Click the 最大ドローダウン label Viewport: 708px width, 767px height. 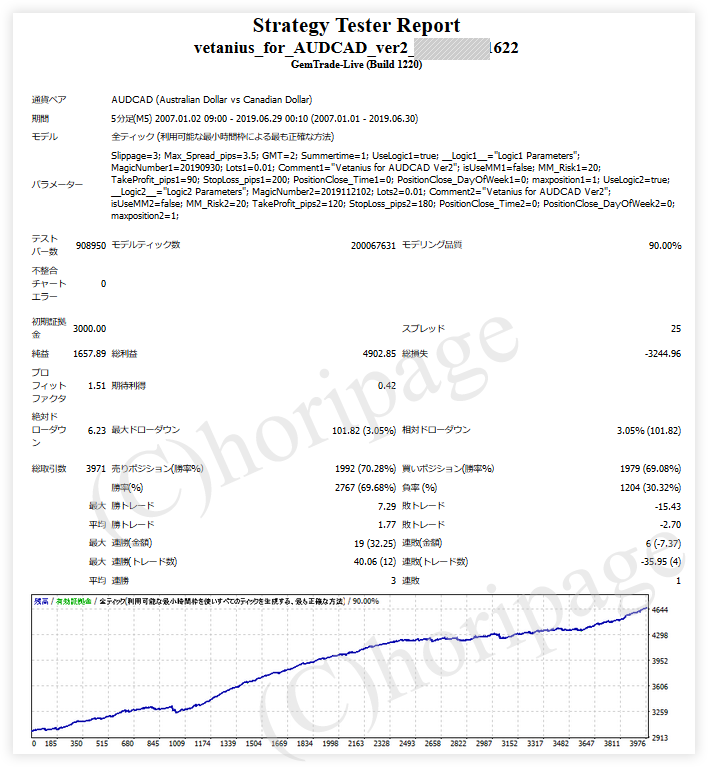146,430
